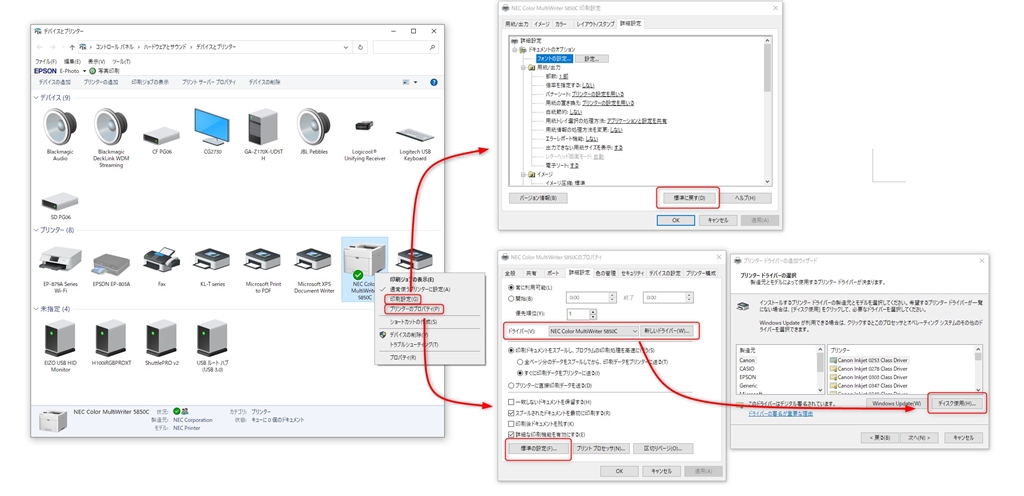Select the H100iRGBPROXT device icon
This screenshot has height=496, width=1024.
pyautogui.click(x=110, y=338)
